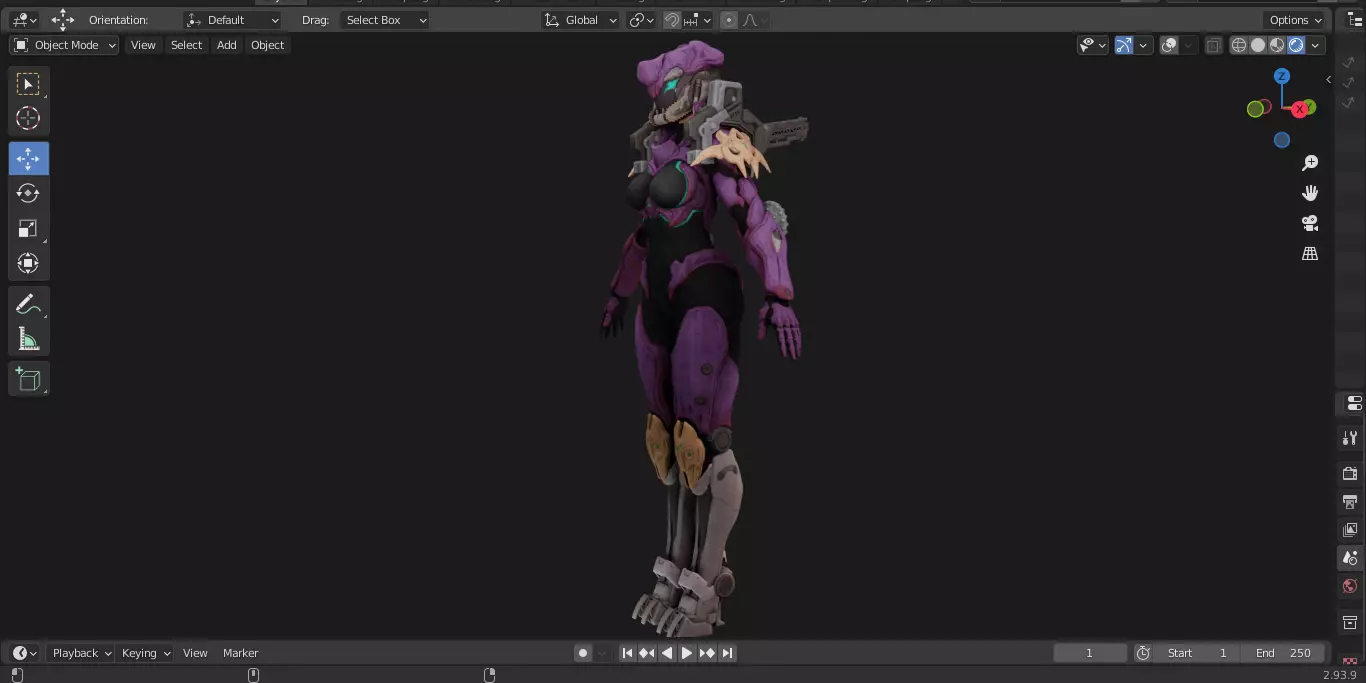Click the blue Z axis gizmo
1366x683 pixels.
point(1282,76)
